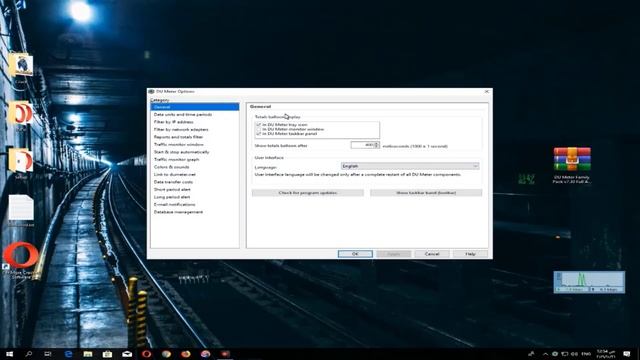This screenshot has height=360, width=640.
Task: Open Traffic monitor window category
Action: pos(178,144)
